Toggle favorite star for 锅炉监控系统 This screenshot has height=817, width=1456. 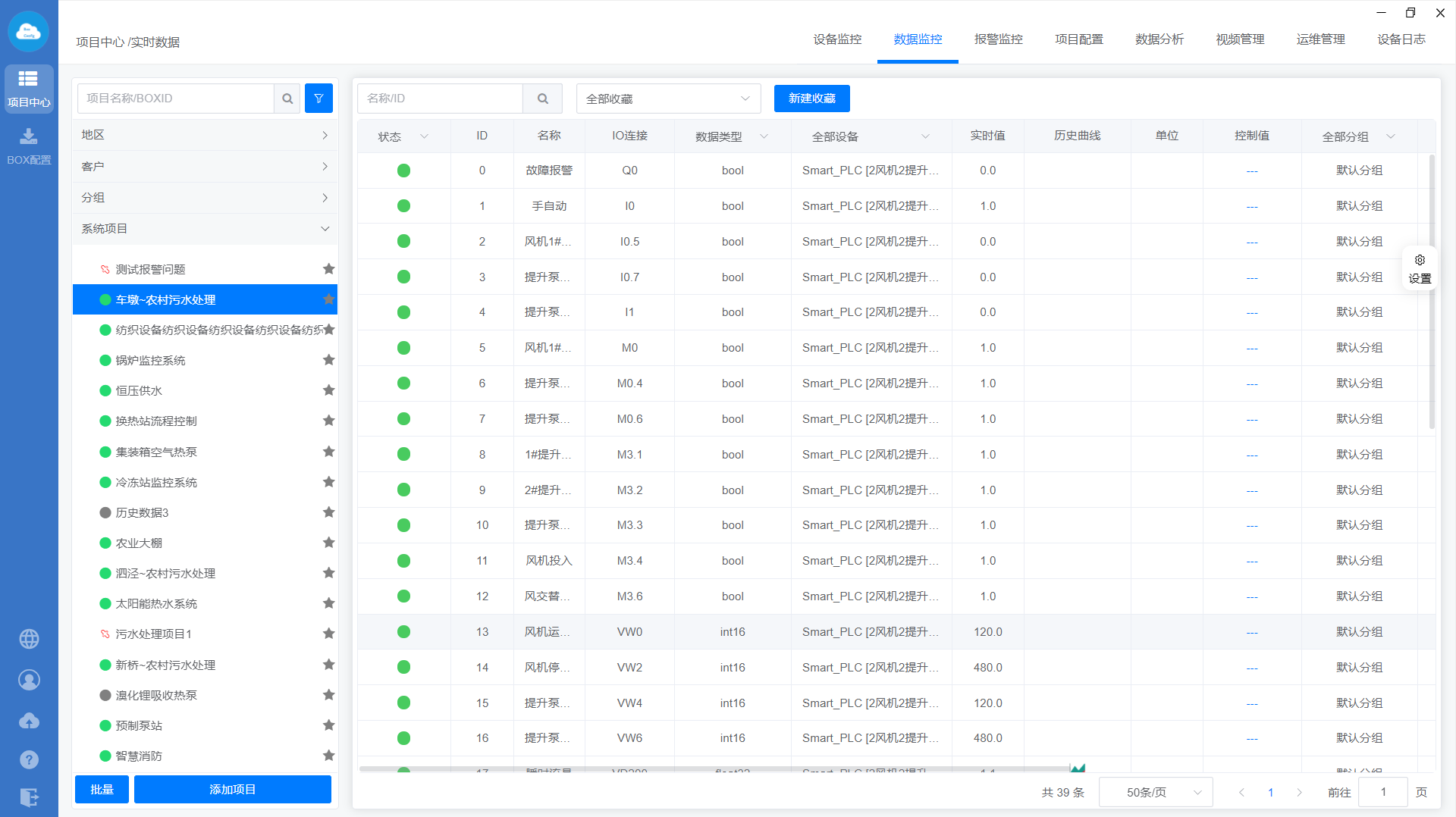(328, 360)
